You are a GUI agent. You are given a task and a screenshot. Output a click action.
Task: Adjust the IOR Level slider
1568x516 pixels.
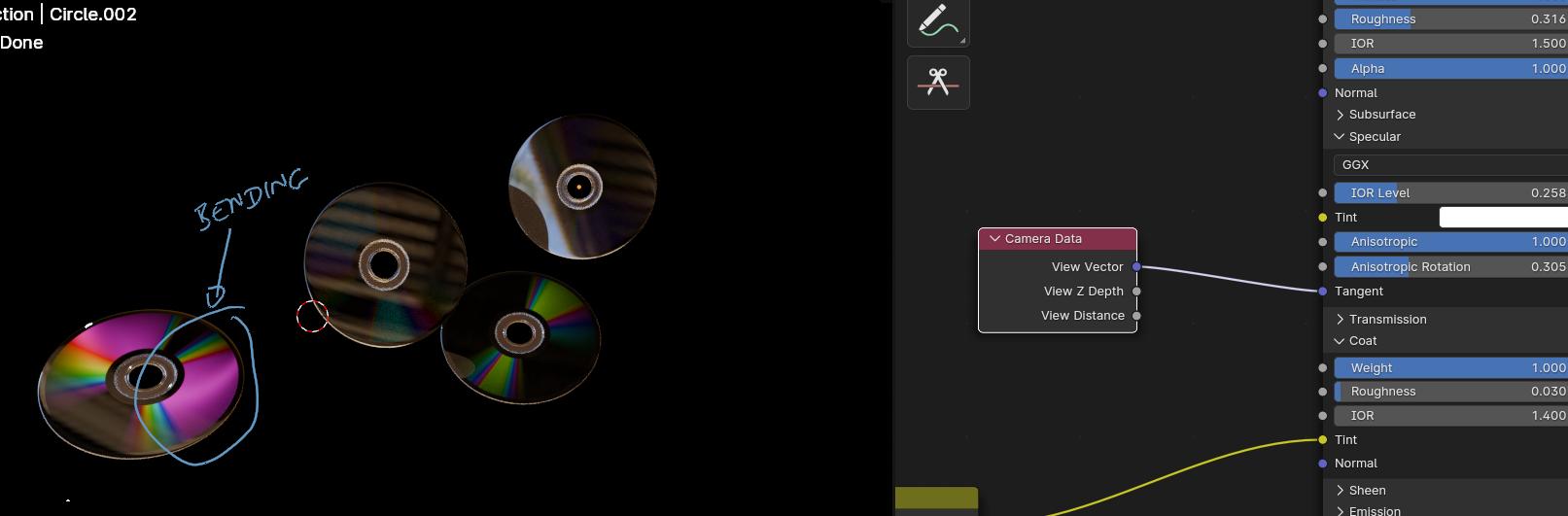pos(1450,193)
